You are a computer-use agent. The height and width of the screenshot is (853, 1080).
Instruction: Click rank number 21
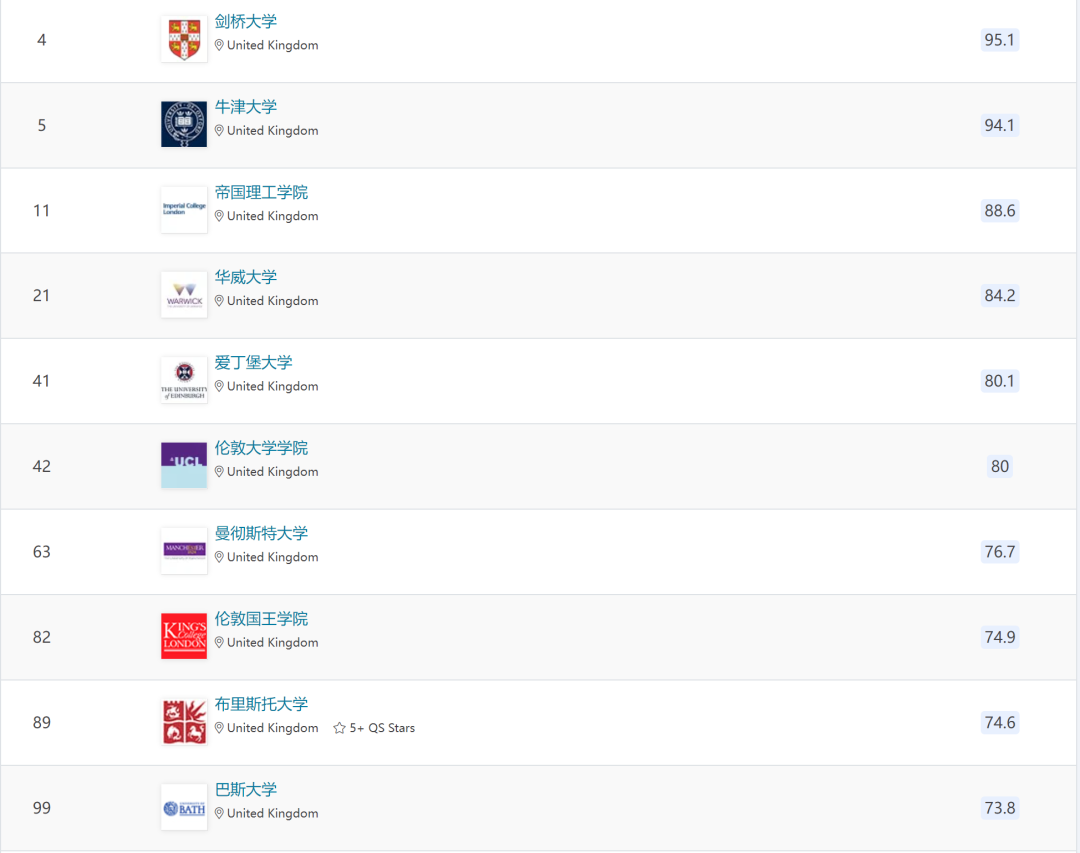coord(41,296)
